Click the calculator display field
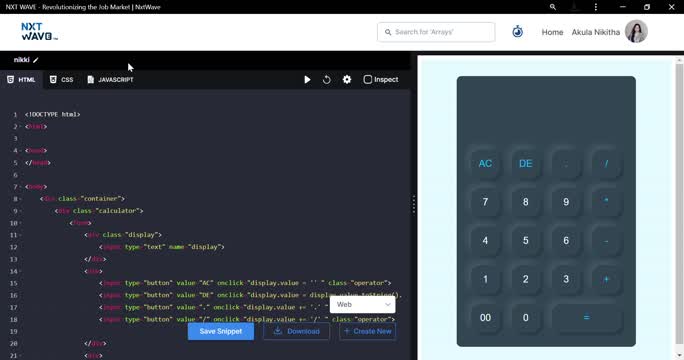This screenshot has width=684, height=360. pyautogui.click(x=546, y=111)
